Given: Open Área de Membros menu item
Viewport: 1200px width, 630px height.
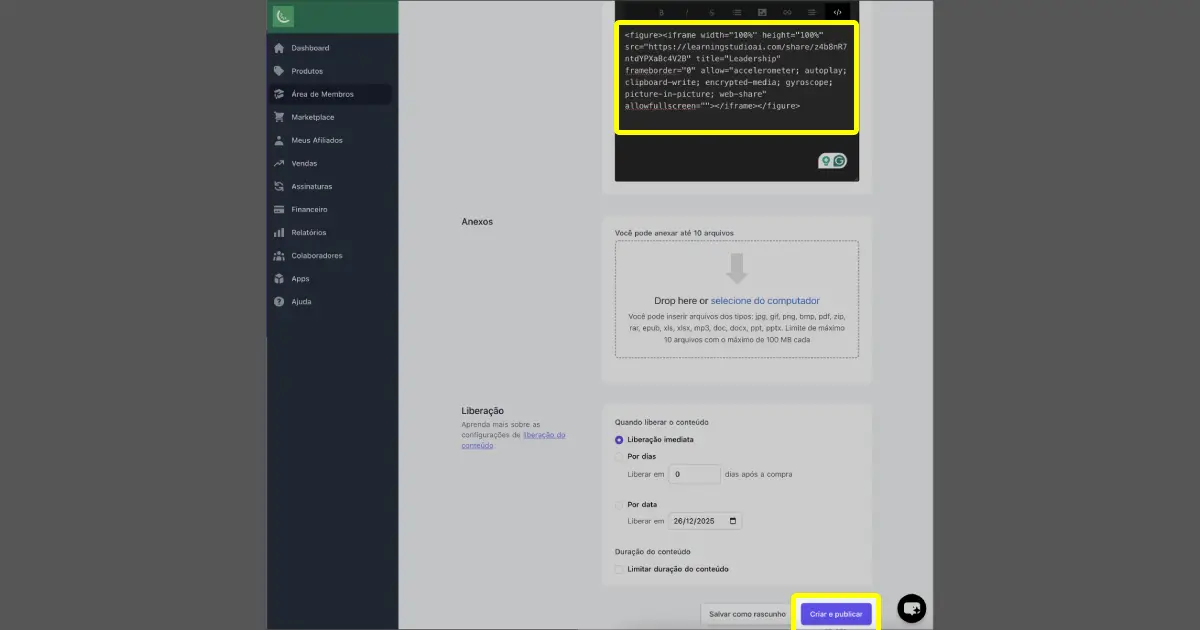Looking at the screenshot, I should click(329, 94).
